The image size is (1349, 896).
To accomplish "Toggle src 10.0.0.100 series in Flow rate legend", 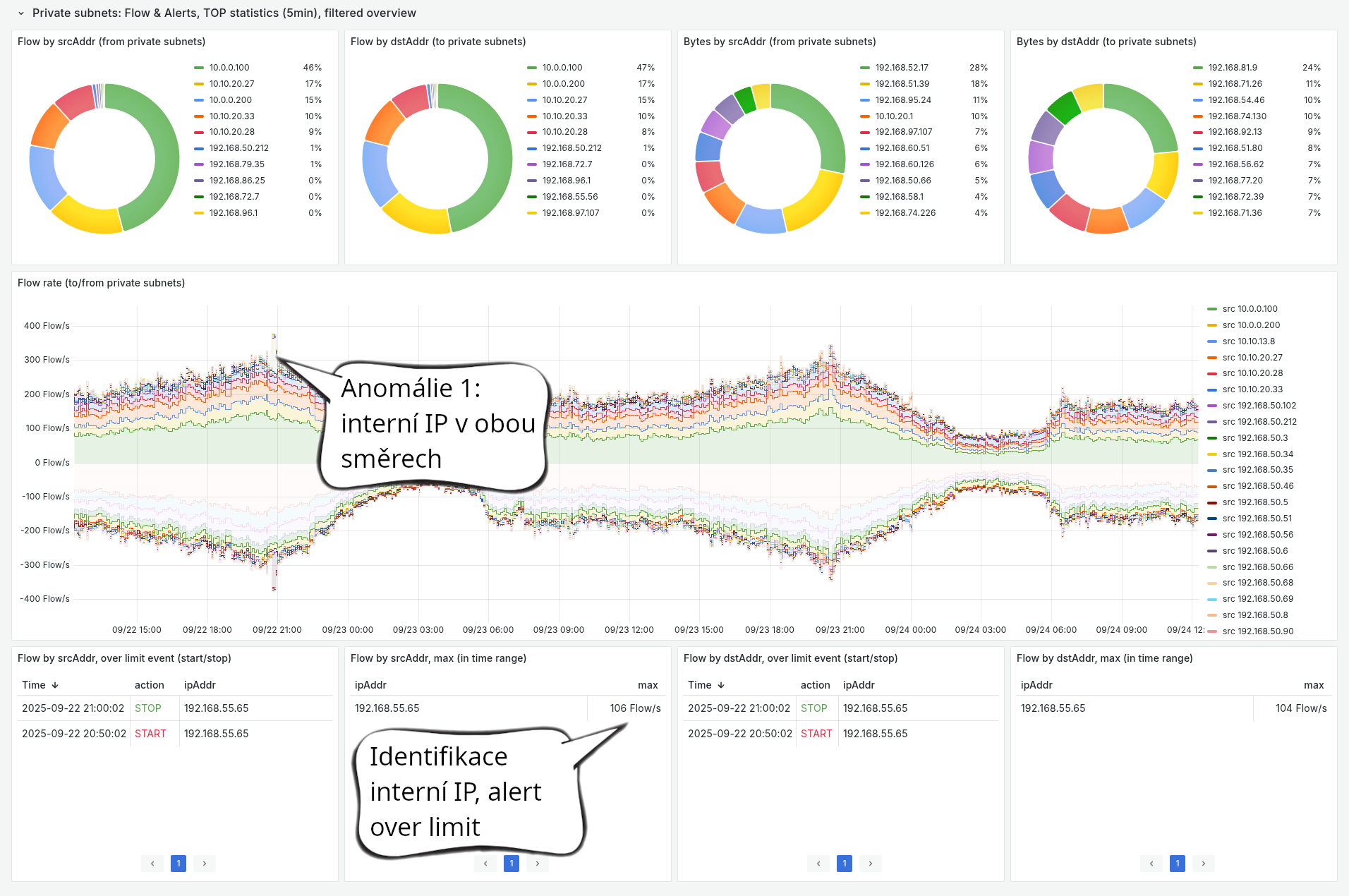I will pyautogui.click(x=1250, y=308).
